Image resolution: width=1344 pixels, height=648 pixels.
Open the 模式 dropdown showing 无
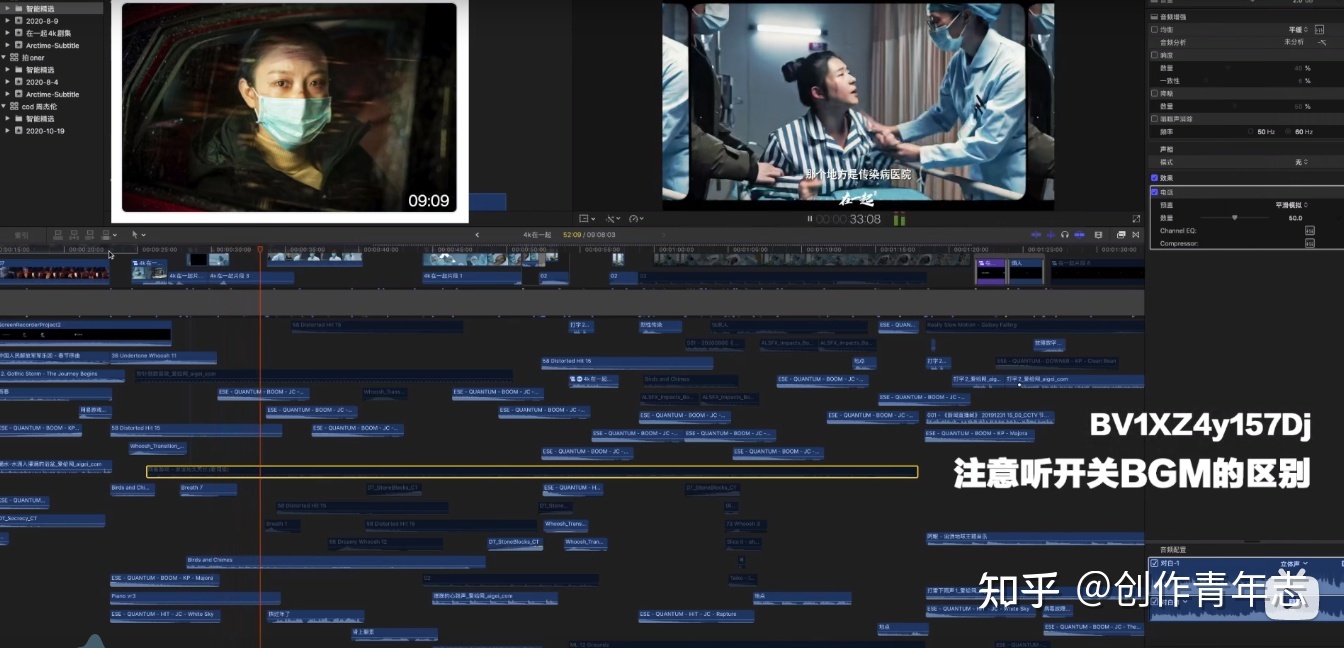[x=1301, y=162]
